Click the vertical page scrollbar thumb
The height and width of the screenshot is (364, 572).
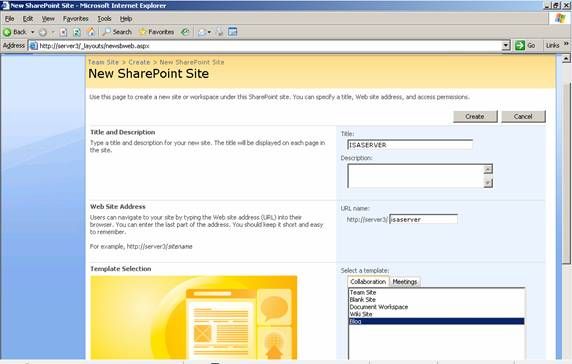pyautogui.click(x=566, y=172)
